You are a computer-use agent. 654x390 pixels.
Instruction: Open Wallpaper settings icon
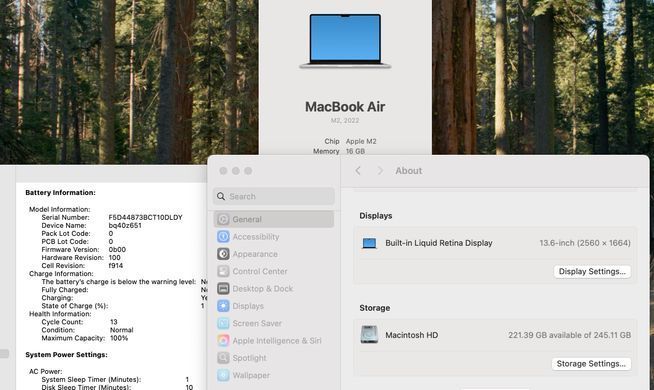[223, 375]
